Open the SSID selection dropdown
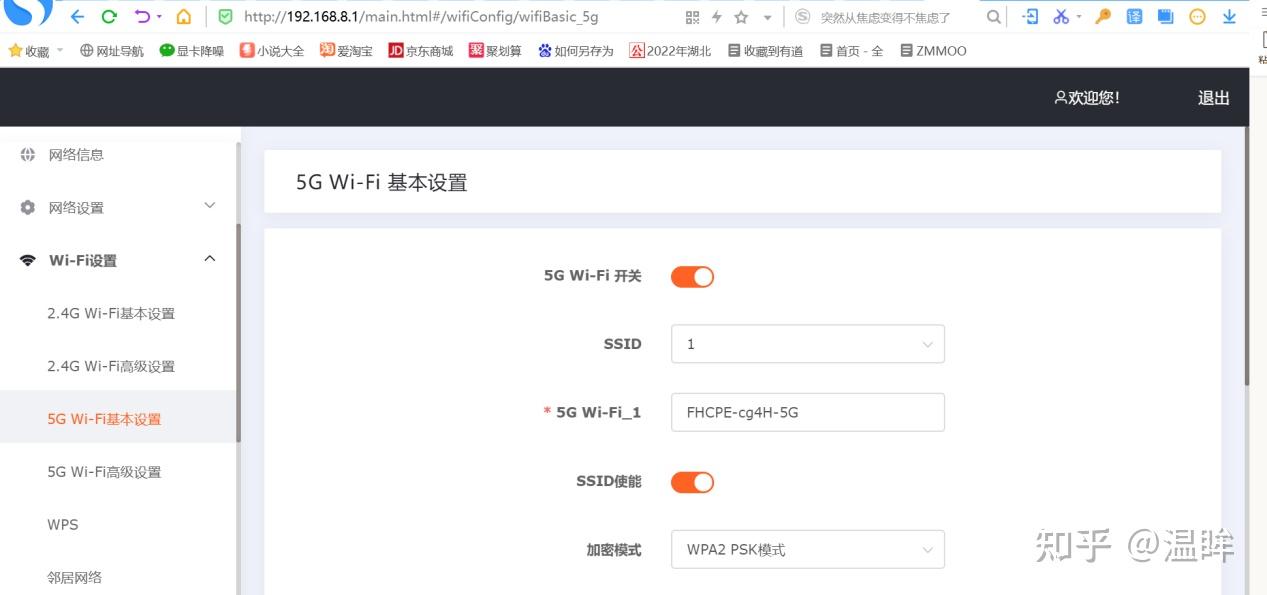Viewport: 1267px width, 595px height. 807,343
